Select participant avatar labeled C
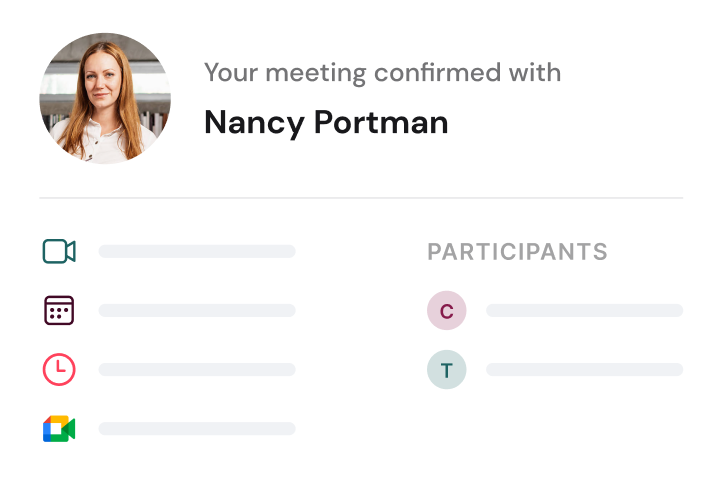Viewport: 722px width, 482px height. pyautogui.click(x=446, y=311)
